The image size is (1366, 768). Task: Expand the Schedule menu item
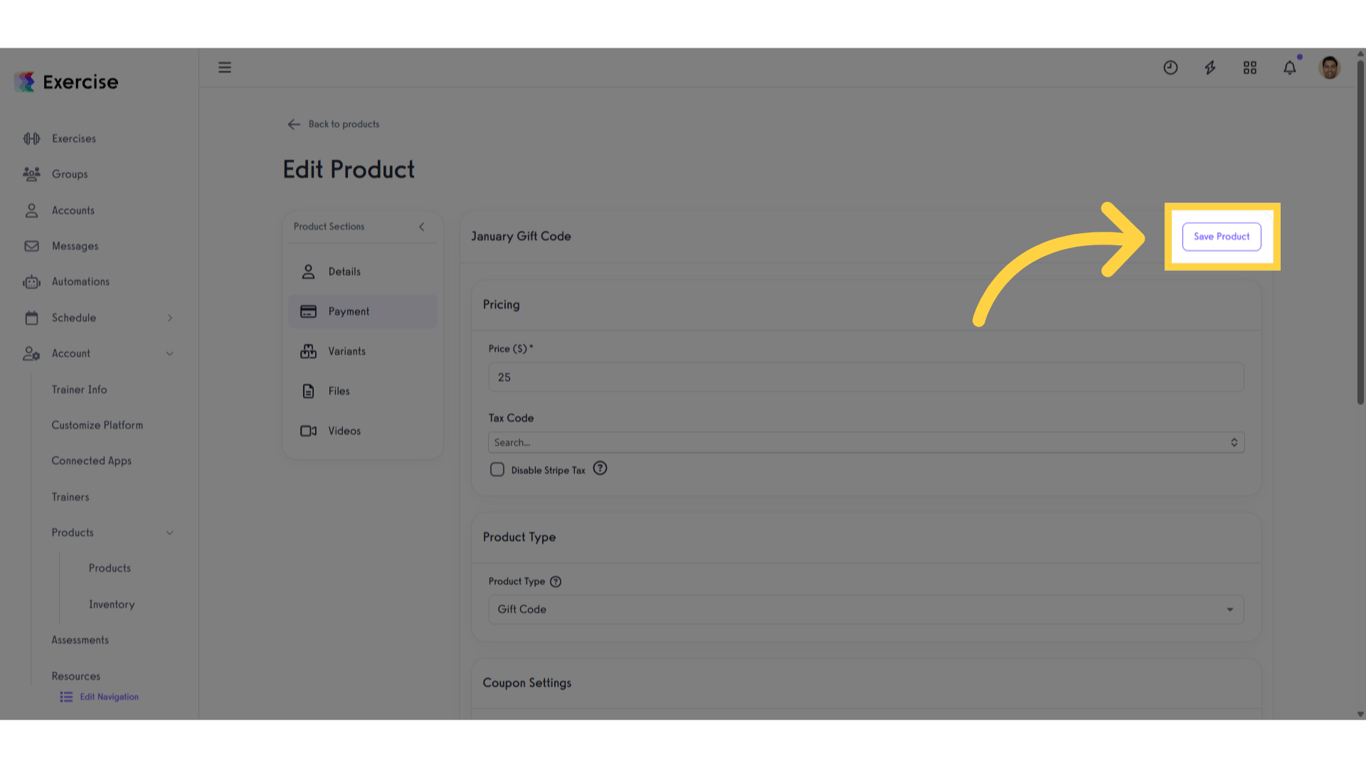coord(78,317)
